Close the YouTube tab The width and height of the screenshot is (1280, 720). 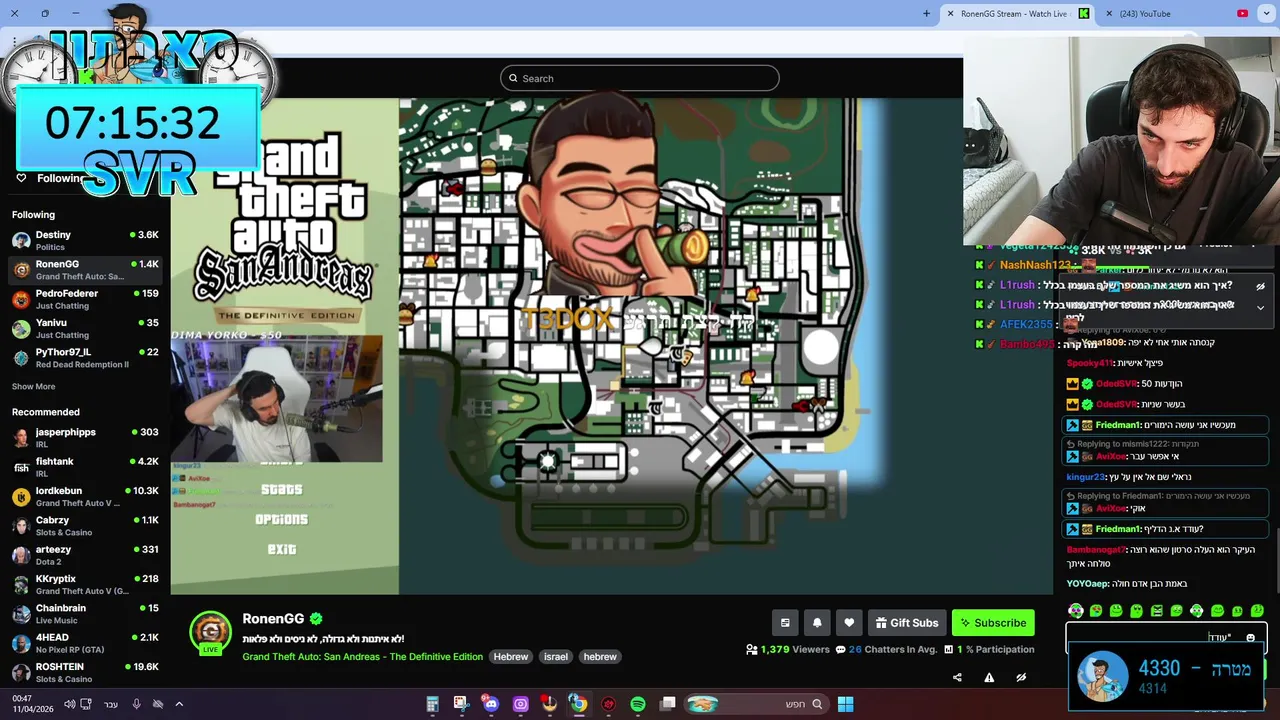click(x=1109, y=13)
